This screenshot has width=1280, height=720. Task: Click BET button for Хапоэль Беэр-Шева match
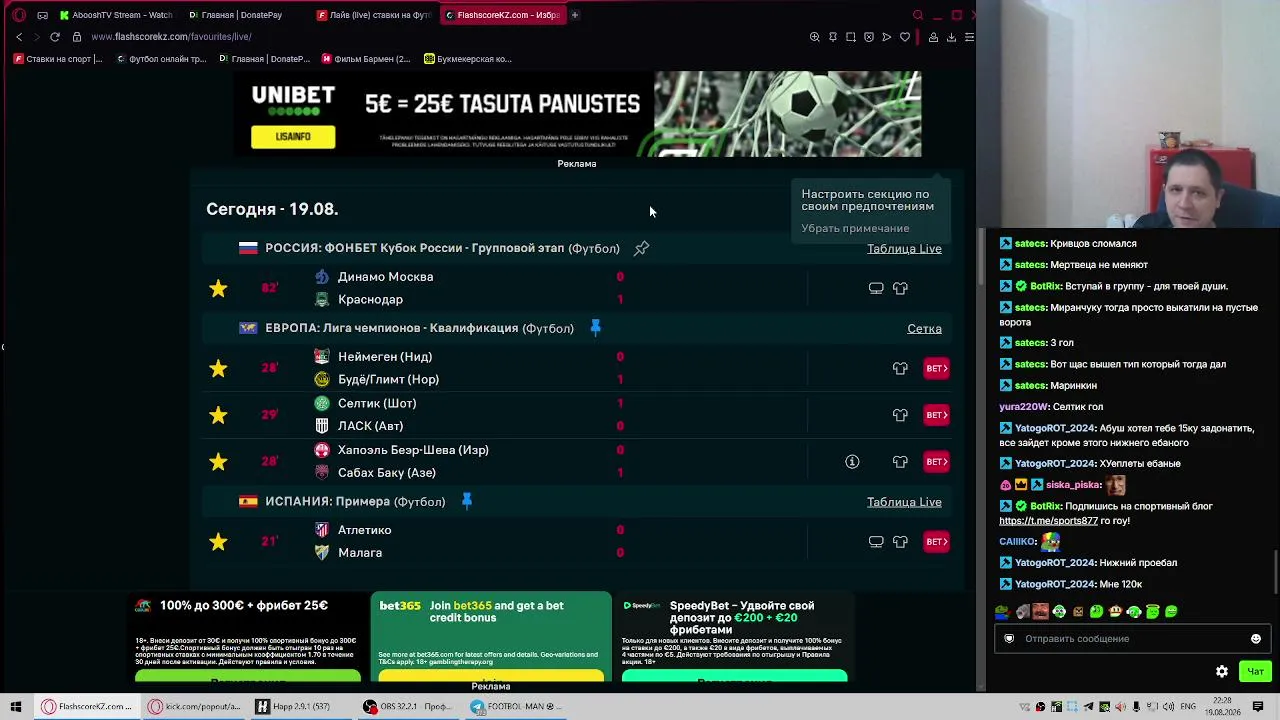point(936,461)
